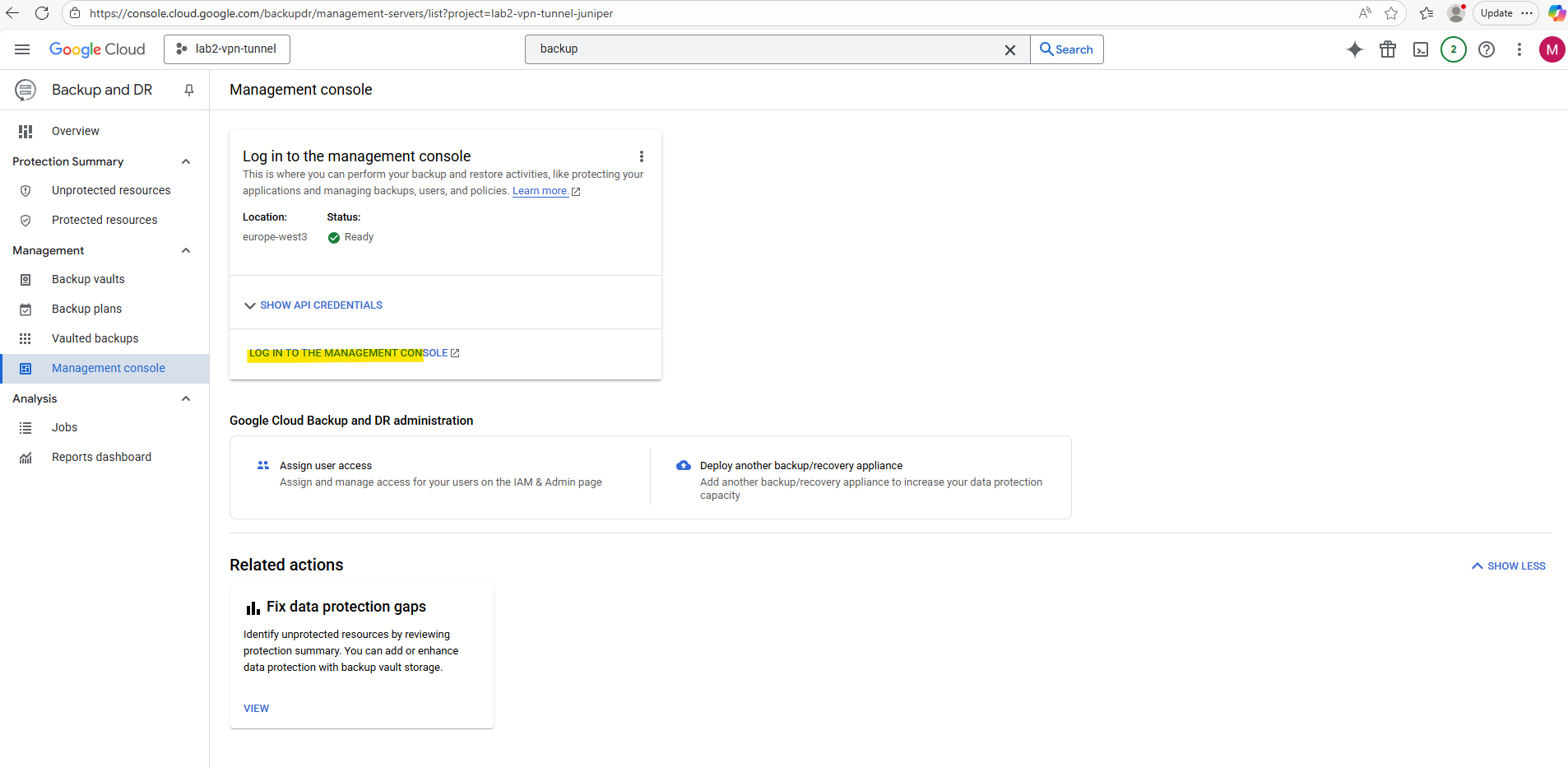Activate Cloud Shell terminal icon
This screenshot has height=768, width=1568.
pyautogui.click(x=1421, y=49)
